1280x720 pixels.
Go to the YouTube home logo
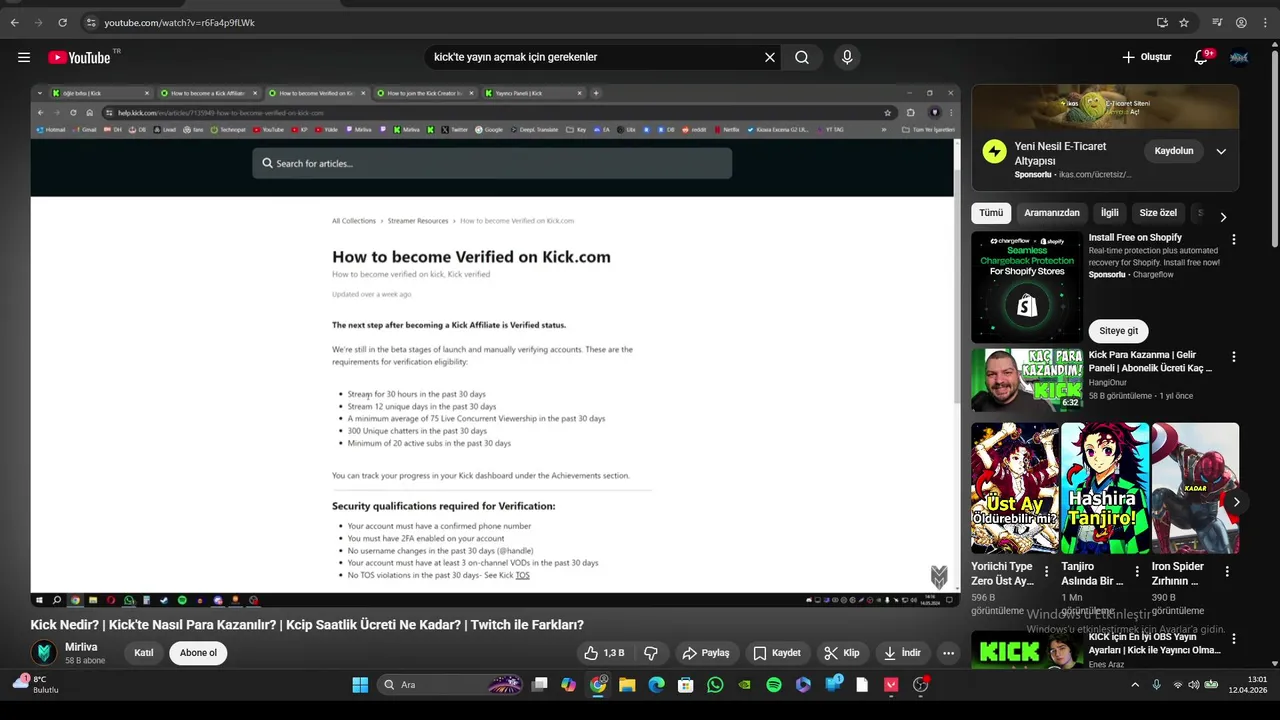(x=79, y=57)
